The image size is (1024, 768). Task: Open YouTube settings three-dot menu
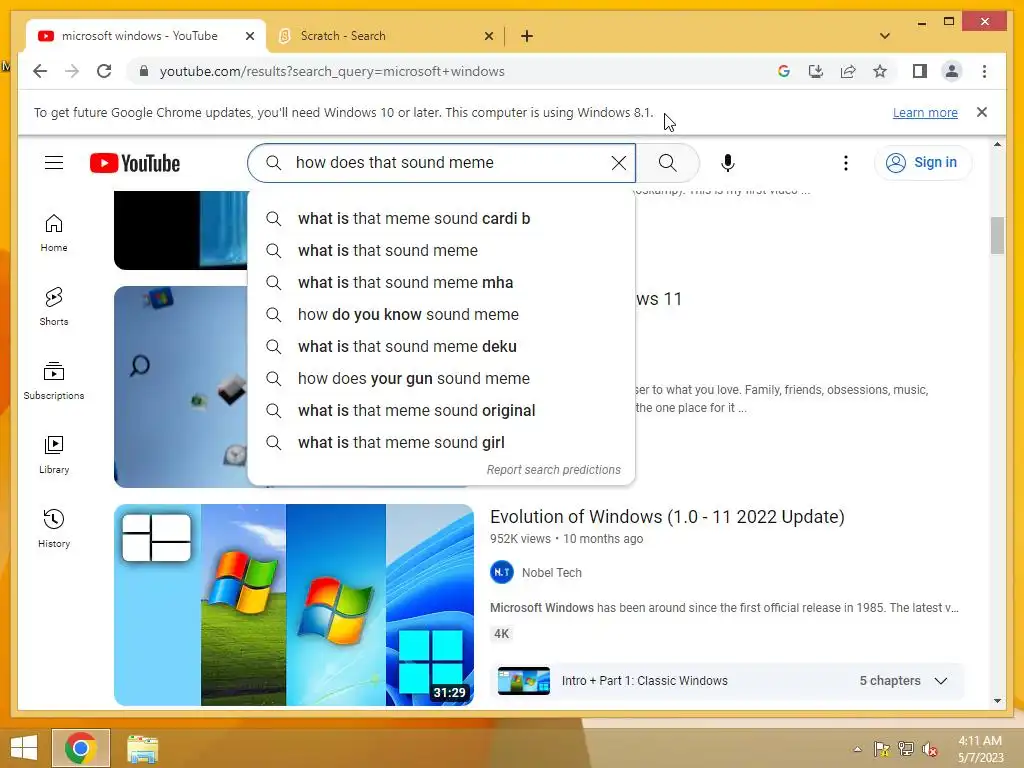point(846,163)
